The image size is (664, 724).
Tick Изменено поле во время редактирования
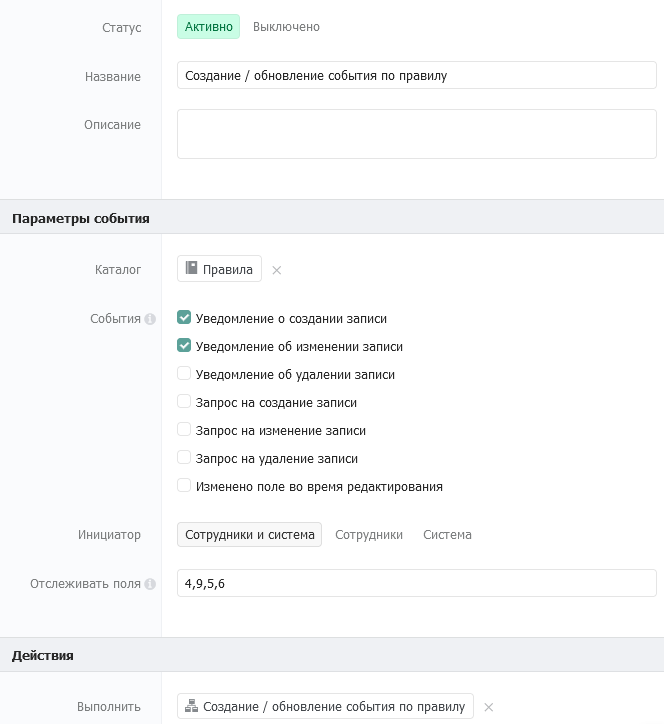point(184,486)
